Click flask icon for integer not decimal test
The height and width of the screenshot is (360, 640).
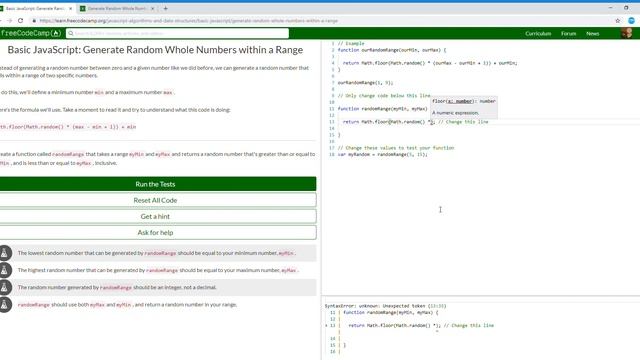point(4,287)
